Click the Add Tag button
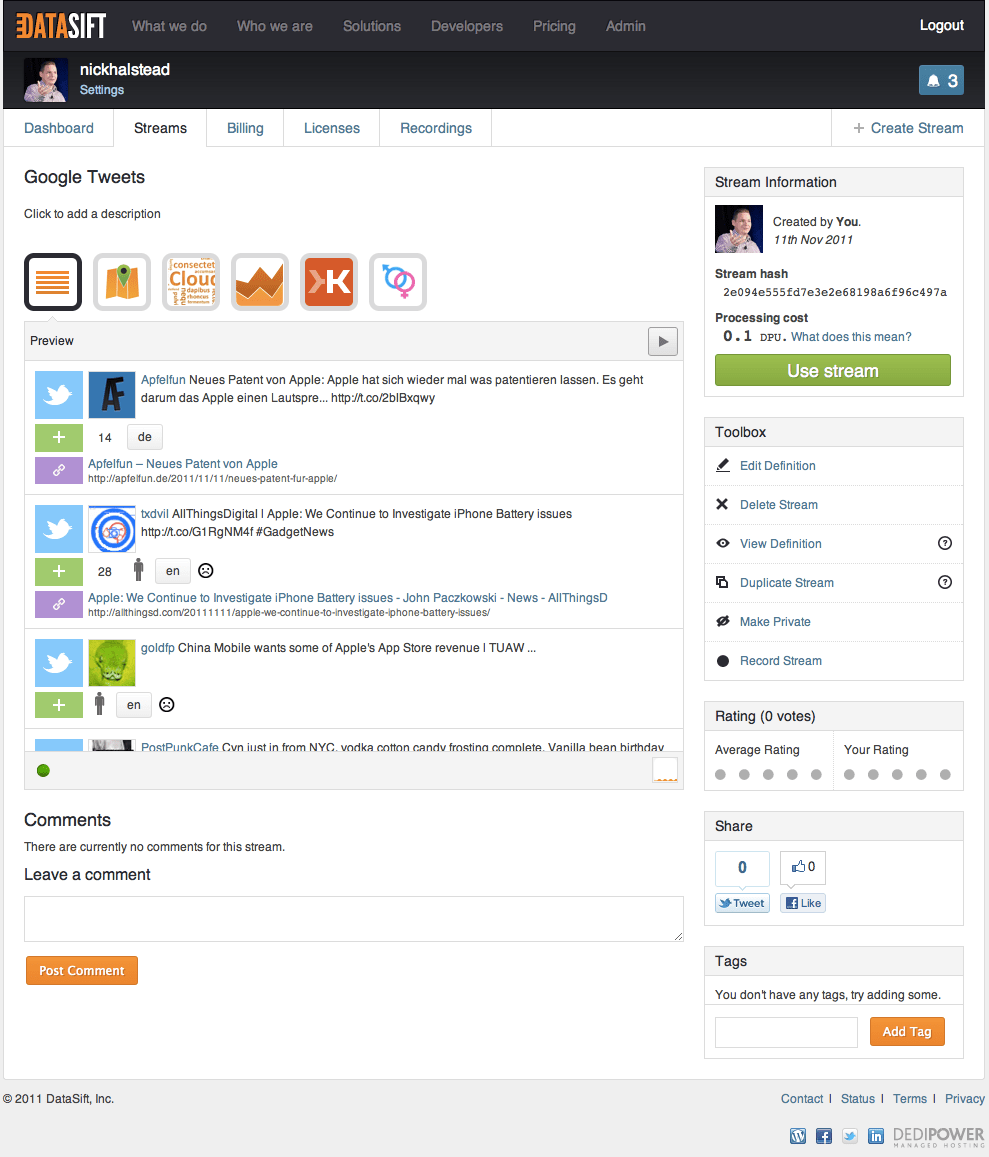The height and width of the screenshot is (1157, 989). pos(907,1032)
